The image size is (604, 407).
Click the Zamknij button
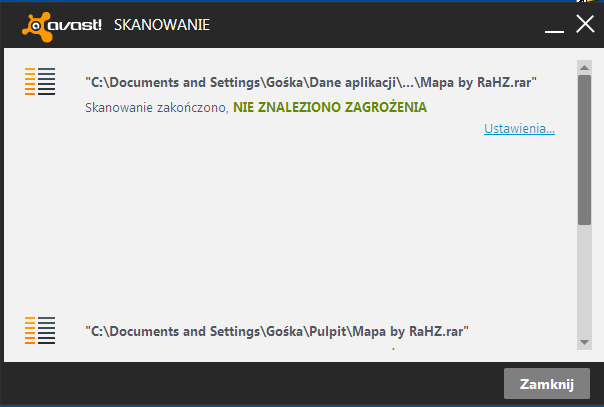pos(547,384)
